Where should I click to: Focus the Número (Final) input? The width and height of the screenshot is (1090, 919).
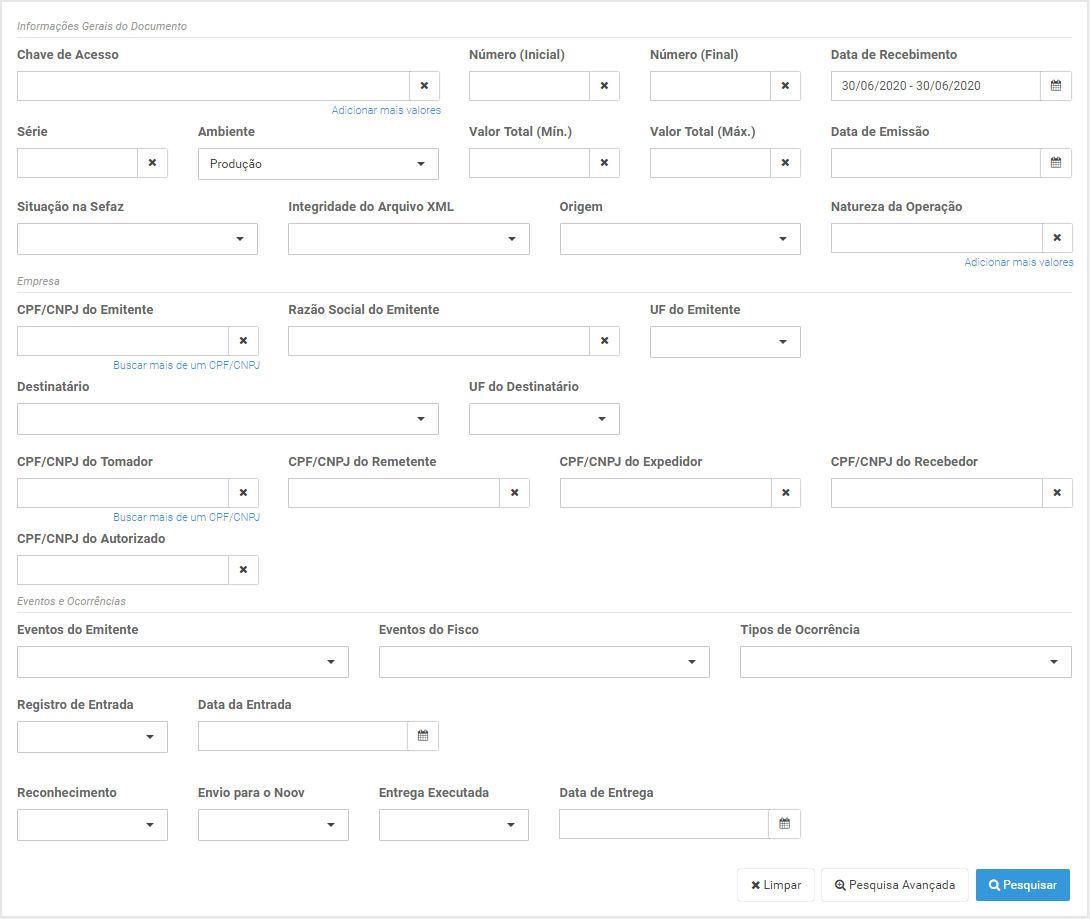coord(710,86)
